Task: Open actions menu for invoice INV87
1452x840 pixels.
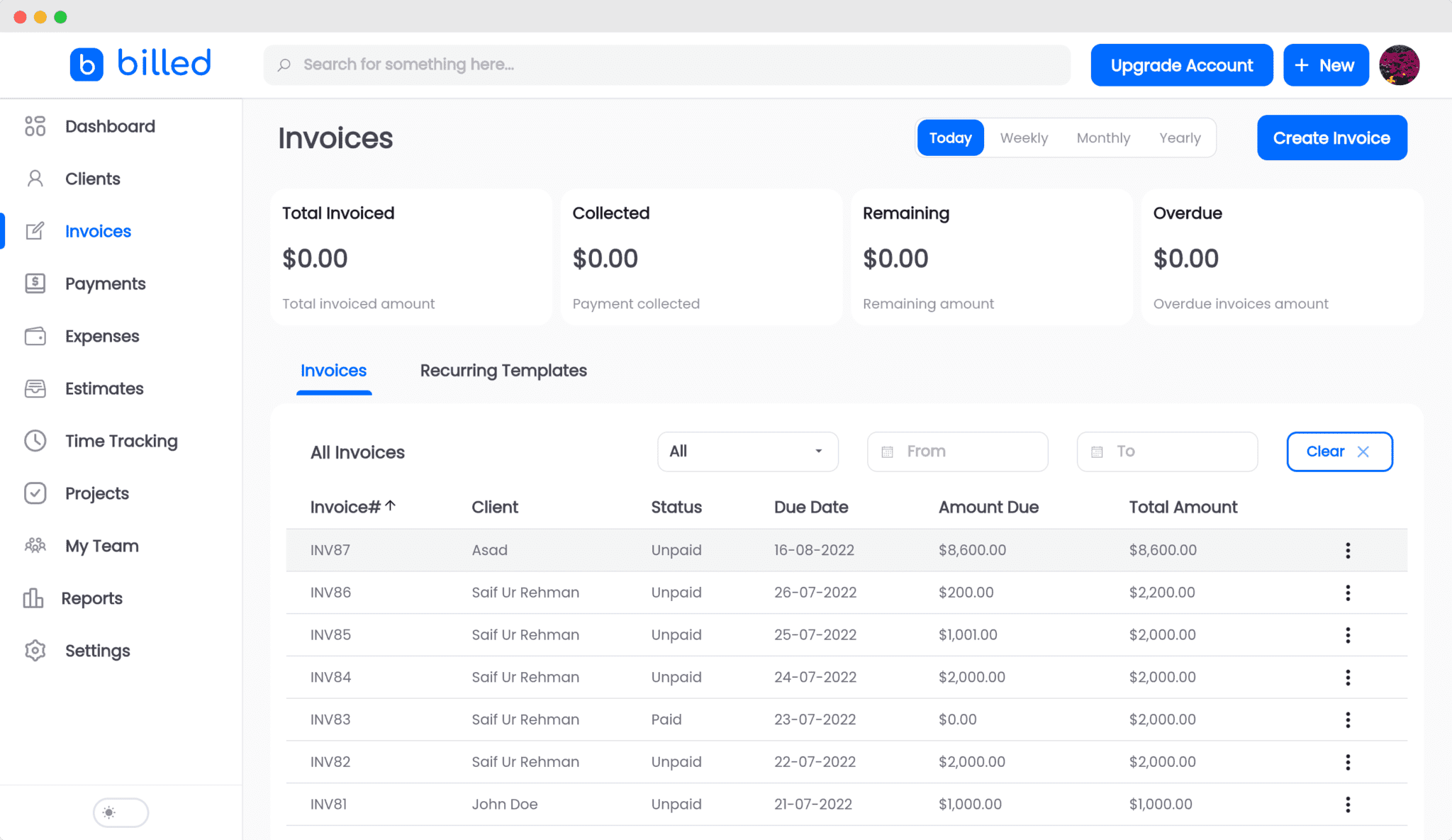Action: coord(1348,549)
